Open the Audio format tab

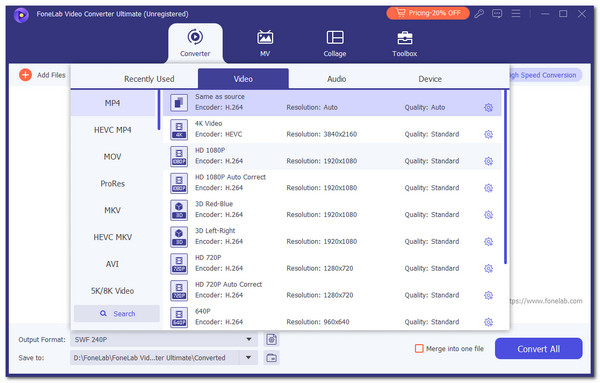click(336, 79)
